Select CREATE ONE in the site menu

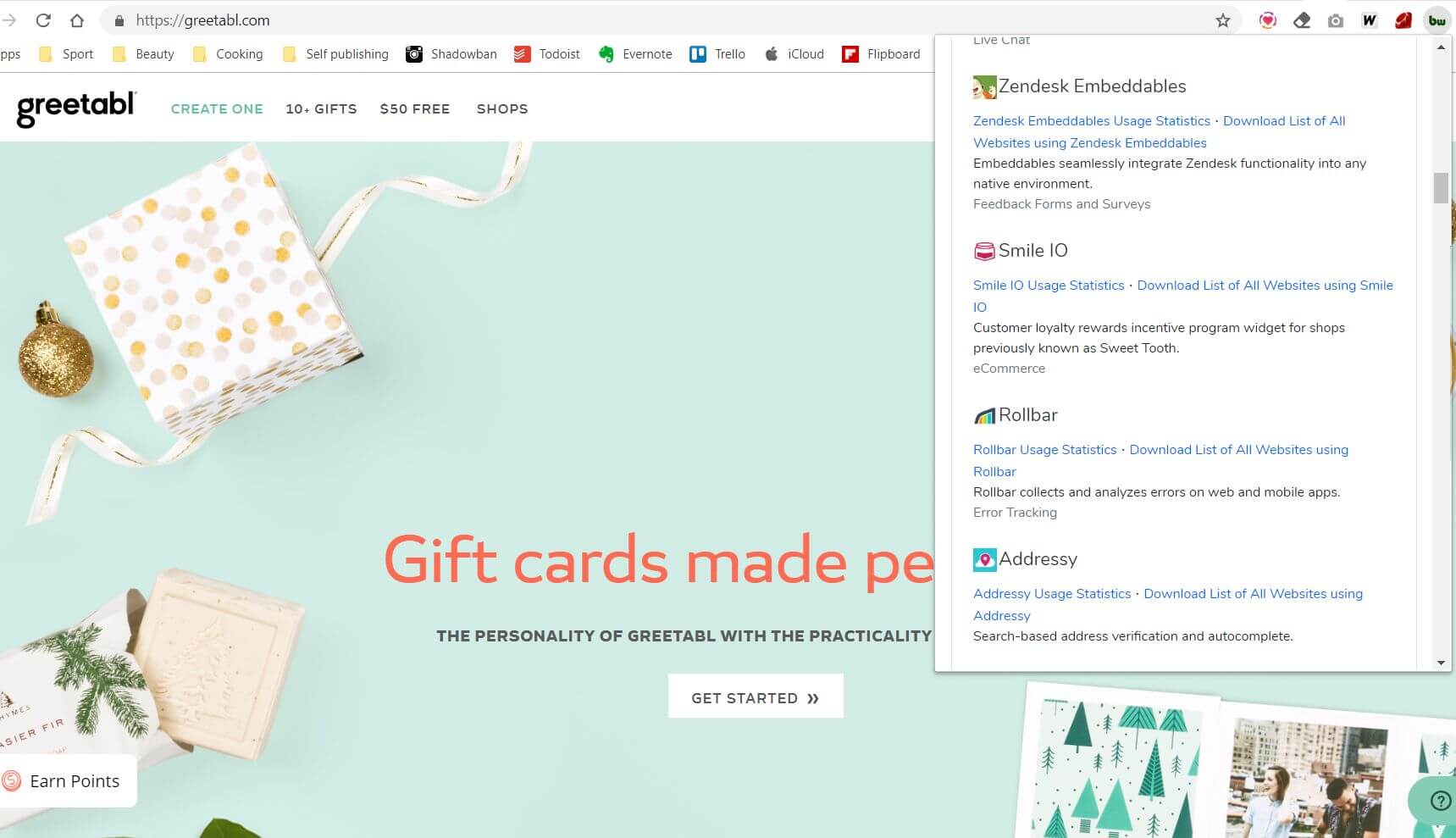(217, 109)
